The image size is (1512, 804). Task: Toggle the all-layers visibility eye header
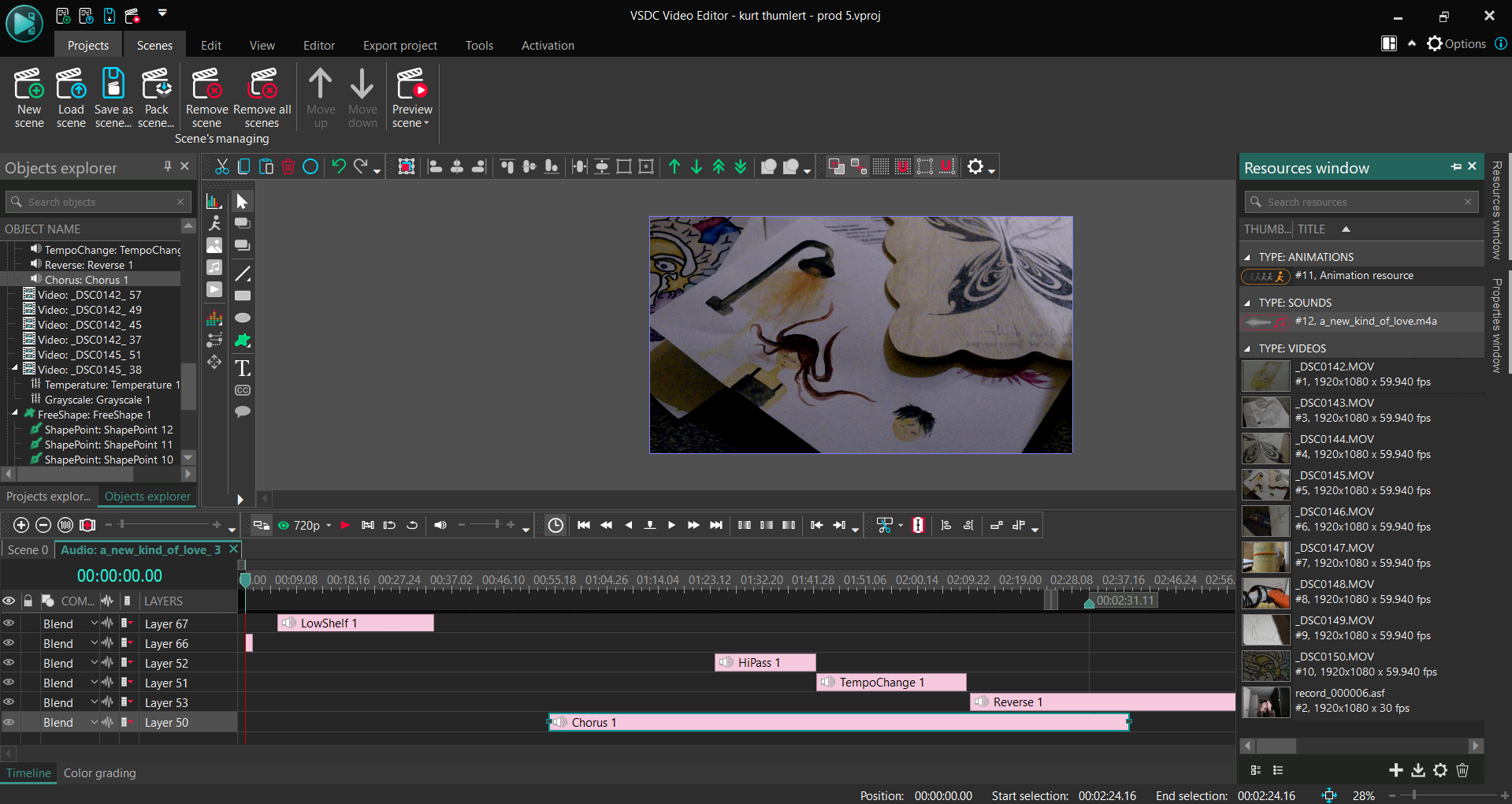click(9, 601)
